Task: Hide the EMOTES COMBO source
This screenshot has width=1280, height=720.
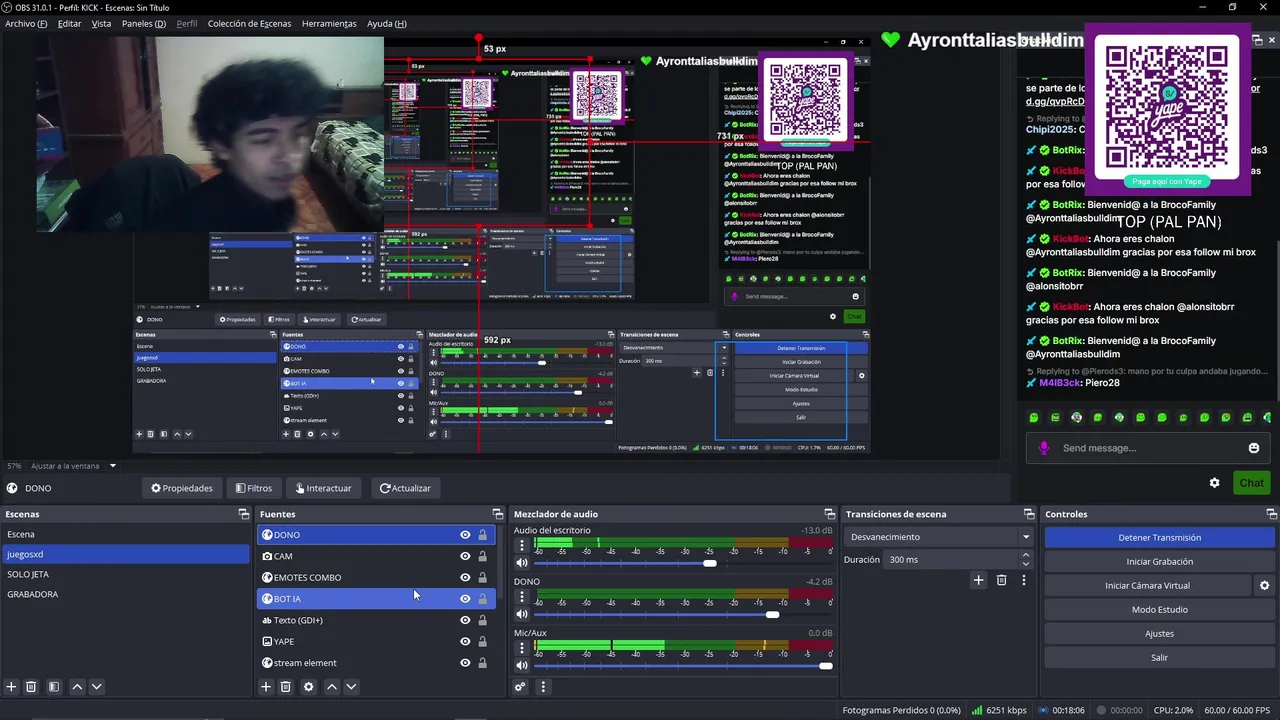Action: 465,577
